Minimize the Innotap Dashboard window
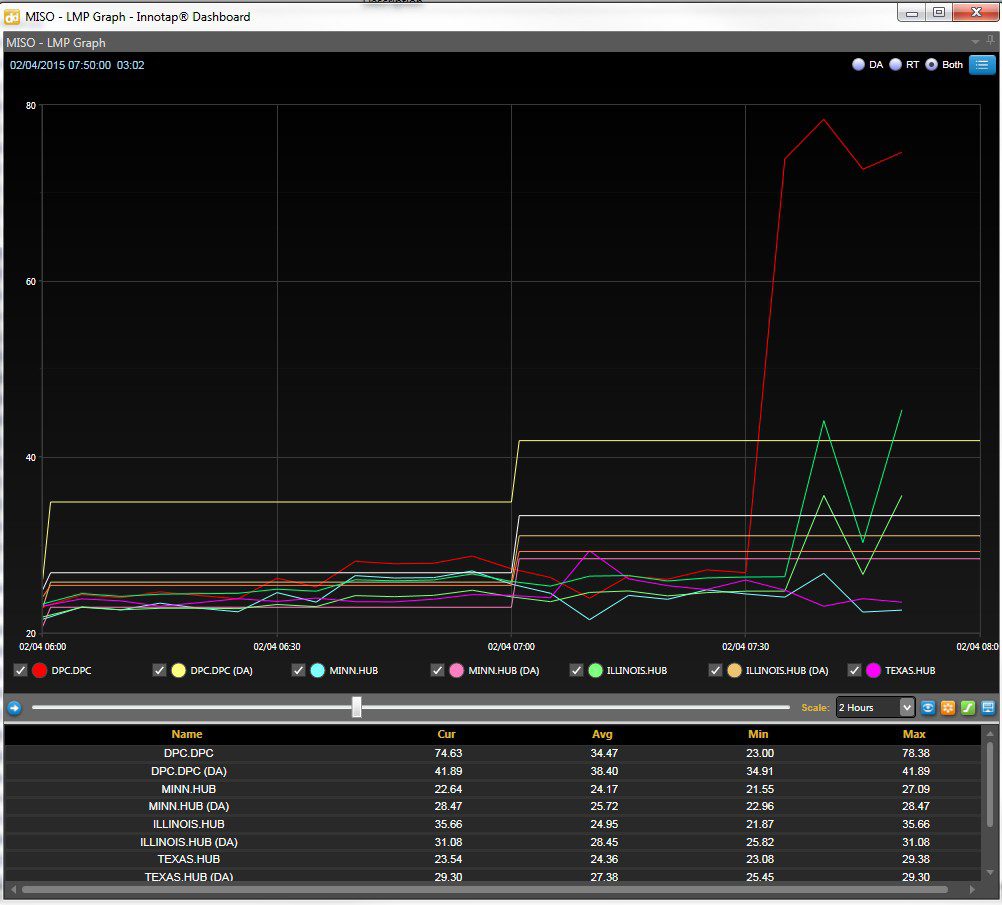Viewport: 1002px width, 905px height. (912, 12)
